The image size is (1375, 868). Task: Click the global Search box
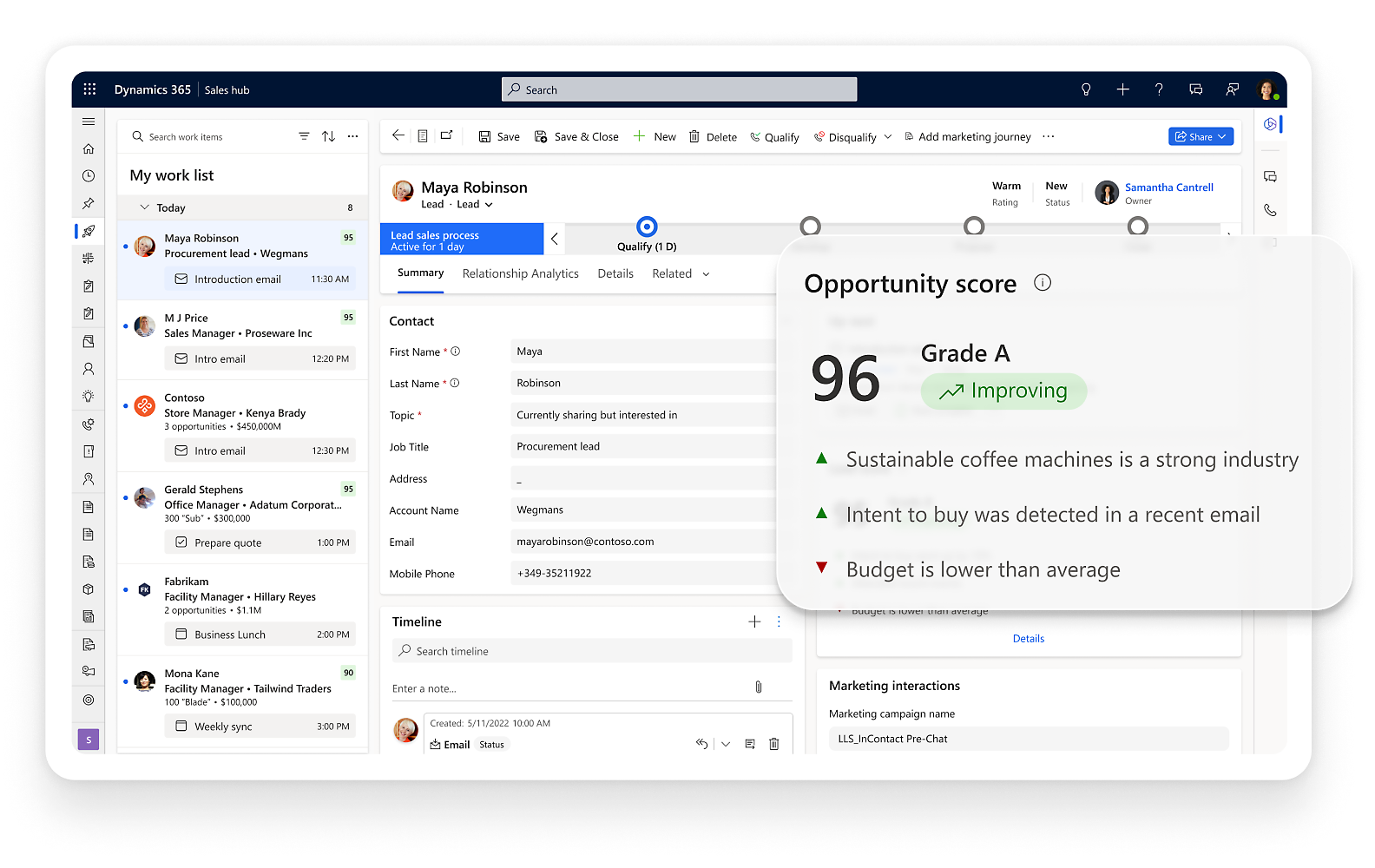coord(679,89)
